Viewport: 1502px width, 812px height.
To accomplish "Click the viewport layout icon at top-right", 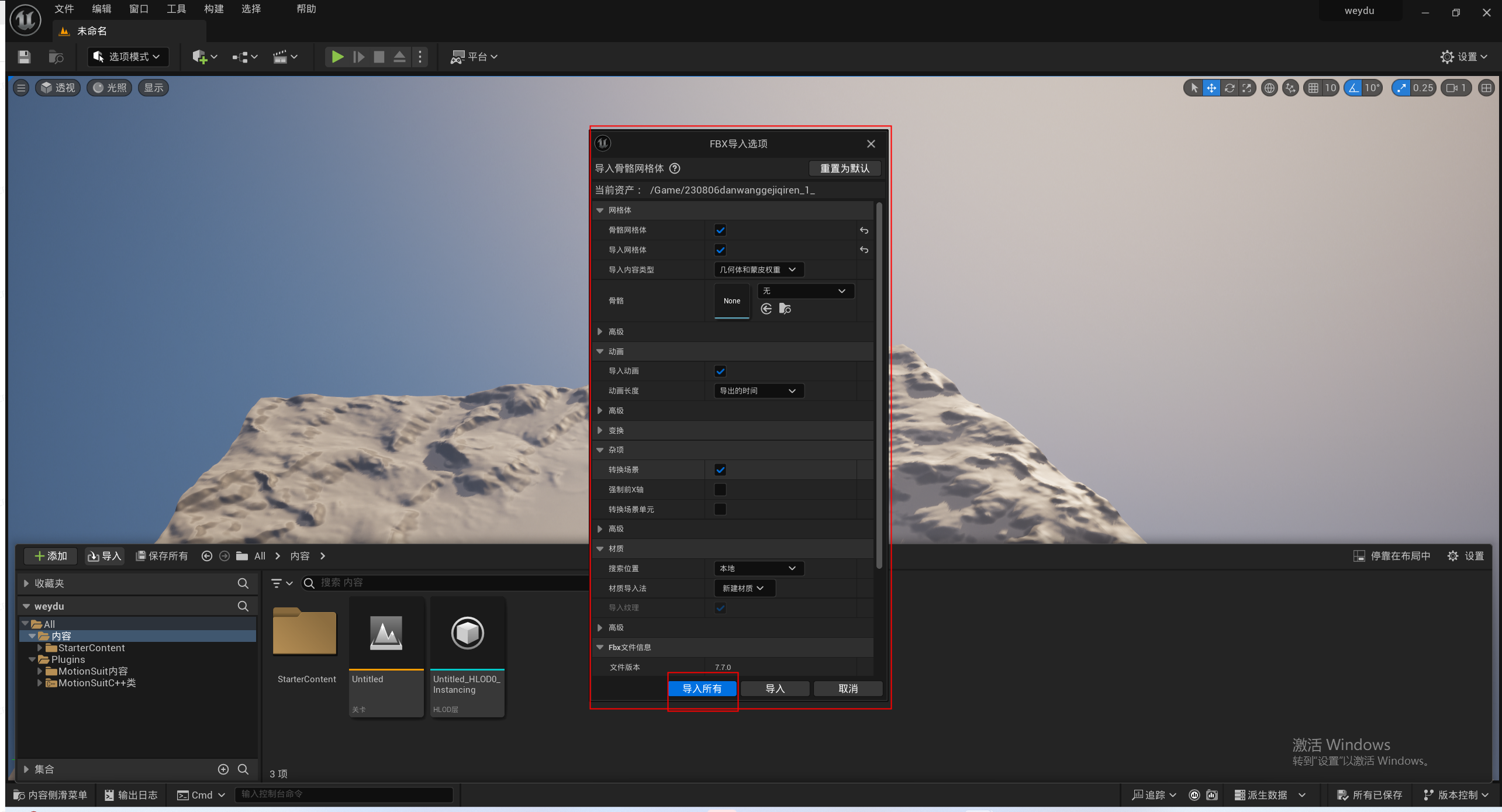I will (x=1486, y=88).
